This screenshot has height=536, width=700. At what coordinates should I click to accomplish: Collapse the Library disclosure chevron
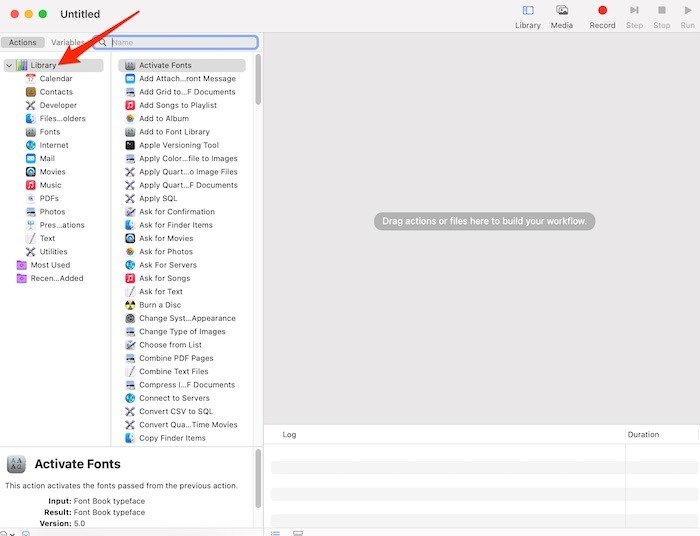click(9, 65)
